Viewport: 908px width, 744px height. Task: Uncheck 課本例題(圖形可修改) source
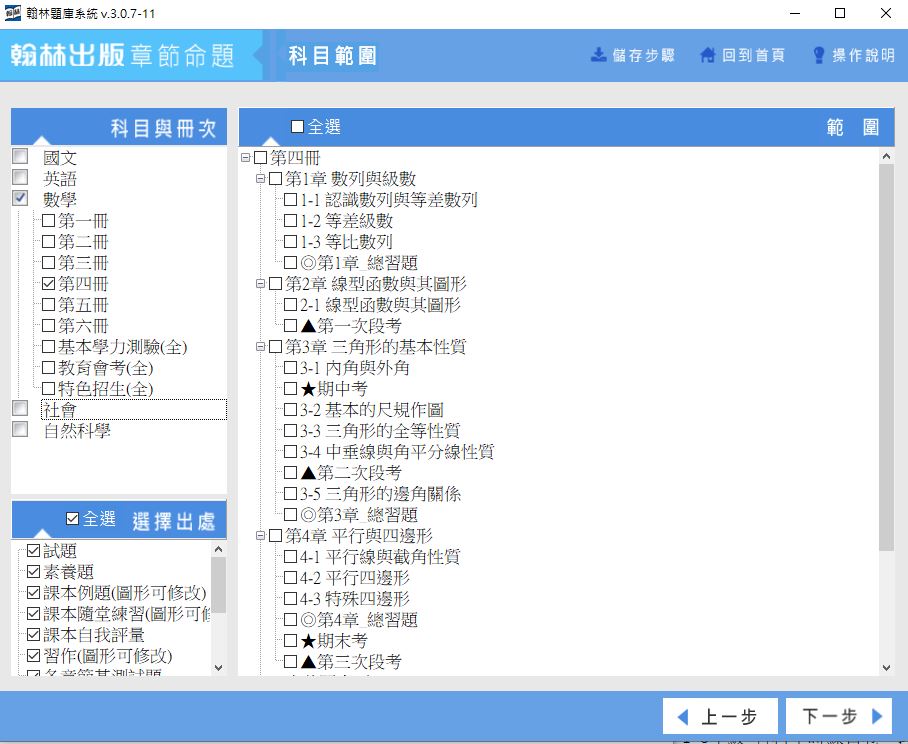point(34,593)
